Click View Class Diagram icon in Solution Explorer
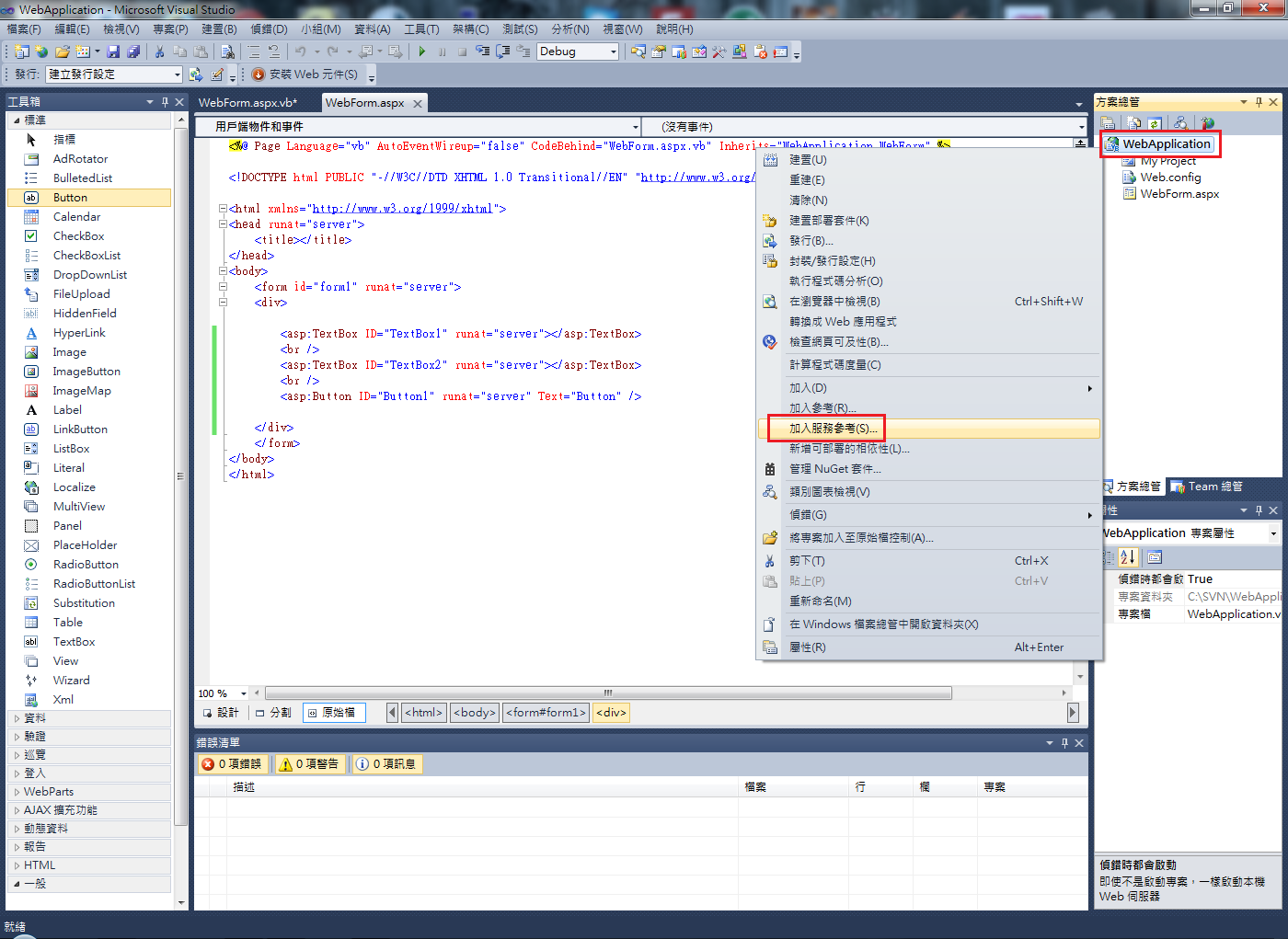1288x939 pixels. [1180, 123]
